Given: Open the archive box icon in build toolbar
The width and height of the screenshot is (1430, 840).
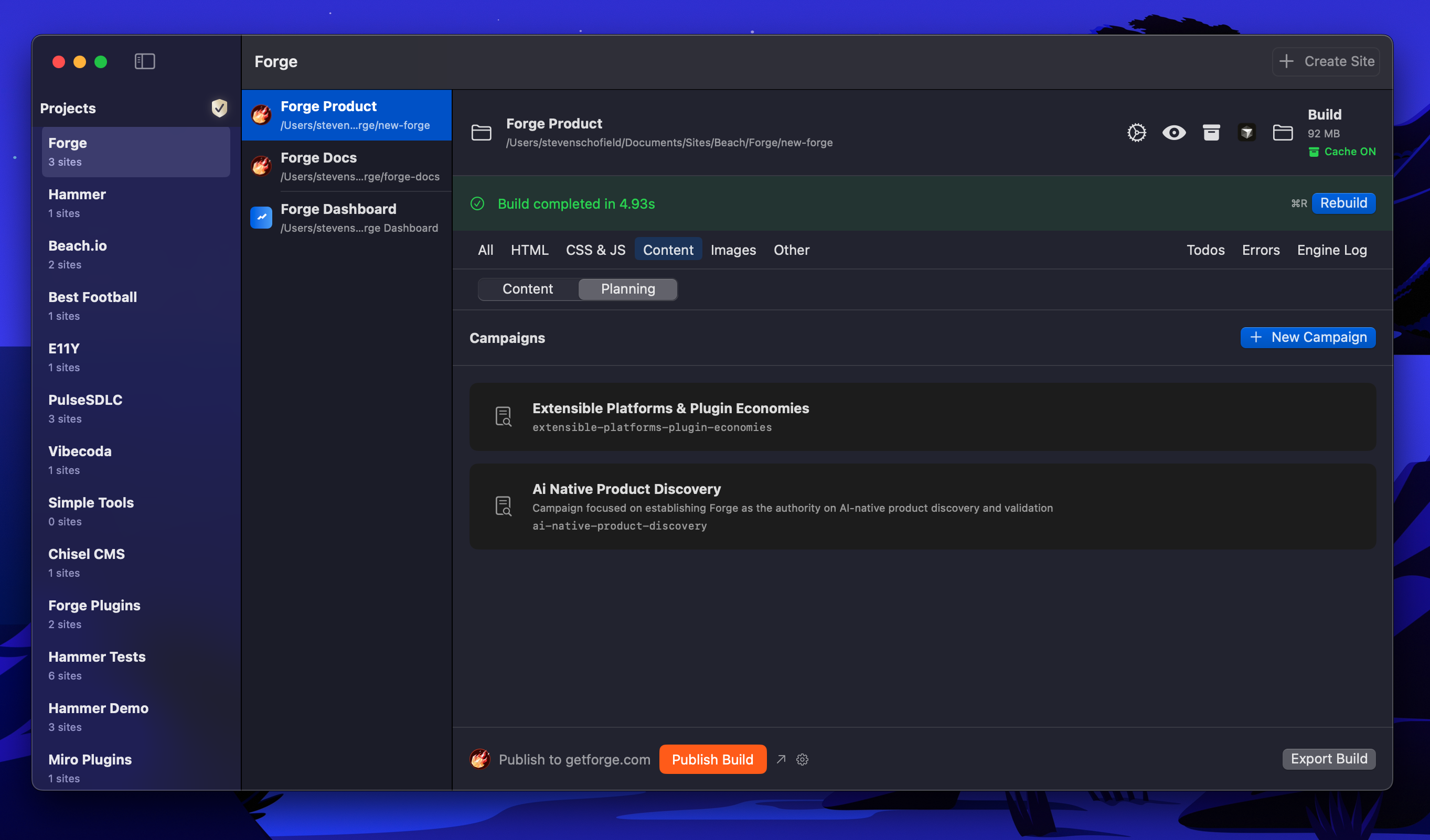Looking at the screenshot, I should [x=1211, y=132].
